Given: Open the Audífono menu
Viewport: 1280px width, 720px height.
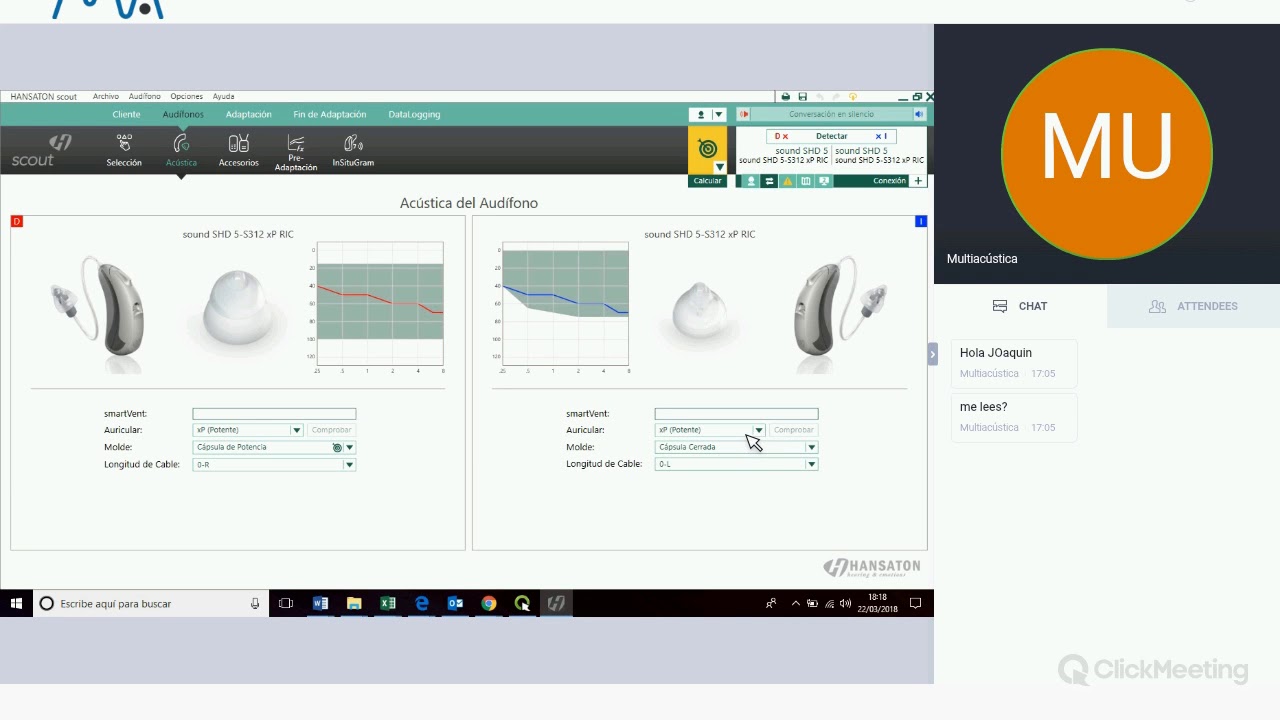Looking at the screenshot, I should (145, 97).
